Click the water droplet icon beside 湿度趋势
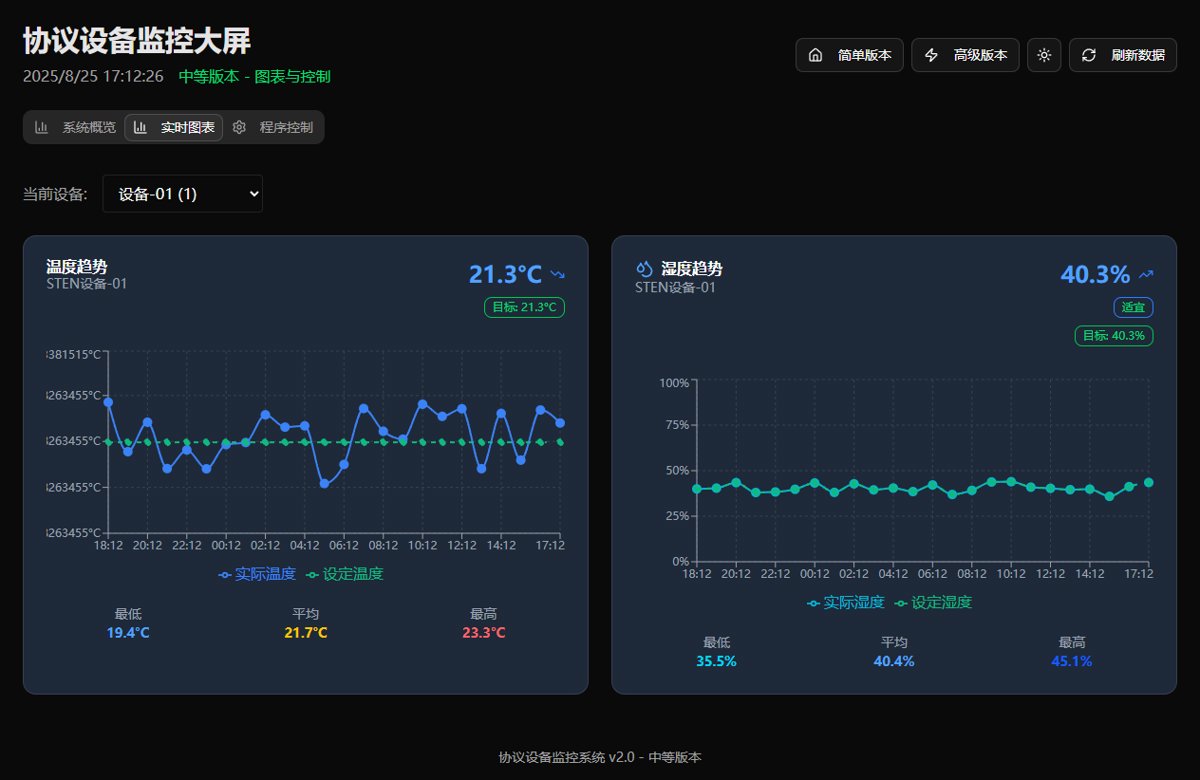This screenshot has height=780, width=1200. [644, 269]
